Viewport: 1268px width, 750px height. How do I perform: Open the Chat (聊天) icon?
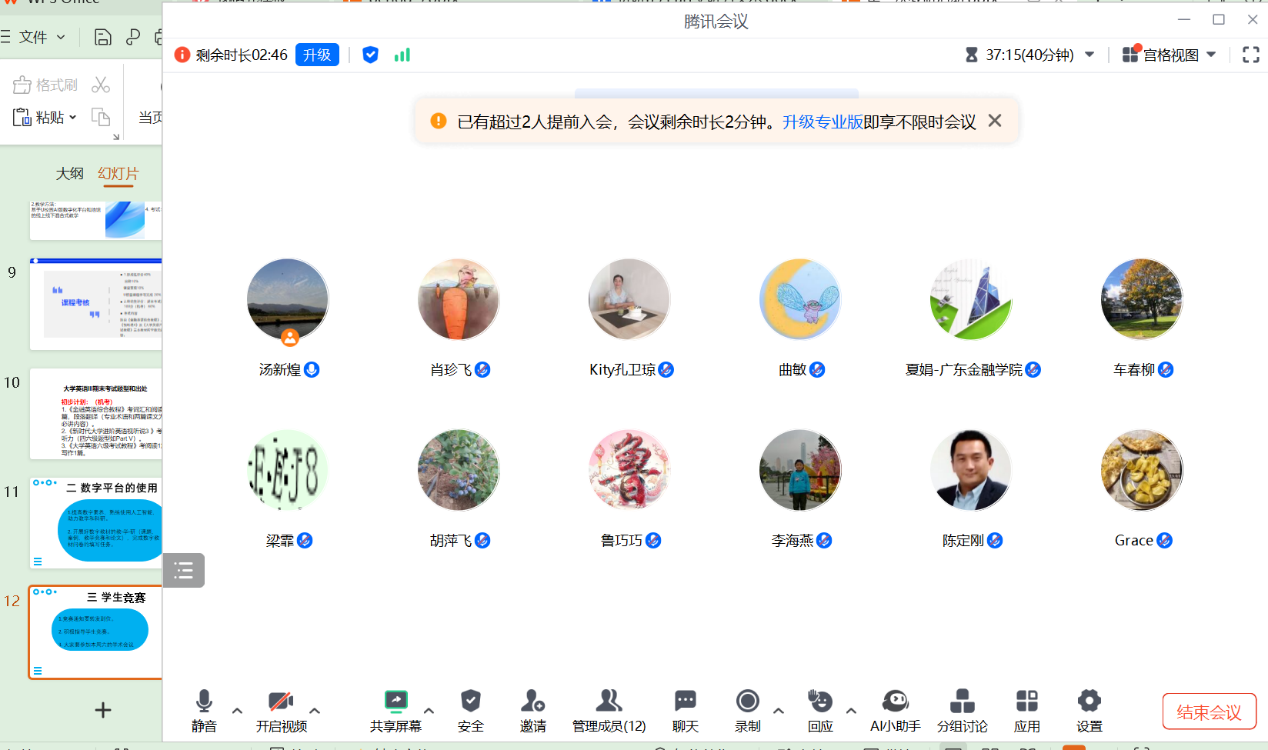click(x=685, y=702)
